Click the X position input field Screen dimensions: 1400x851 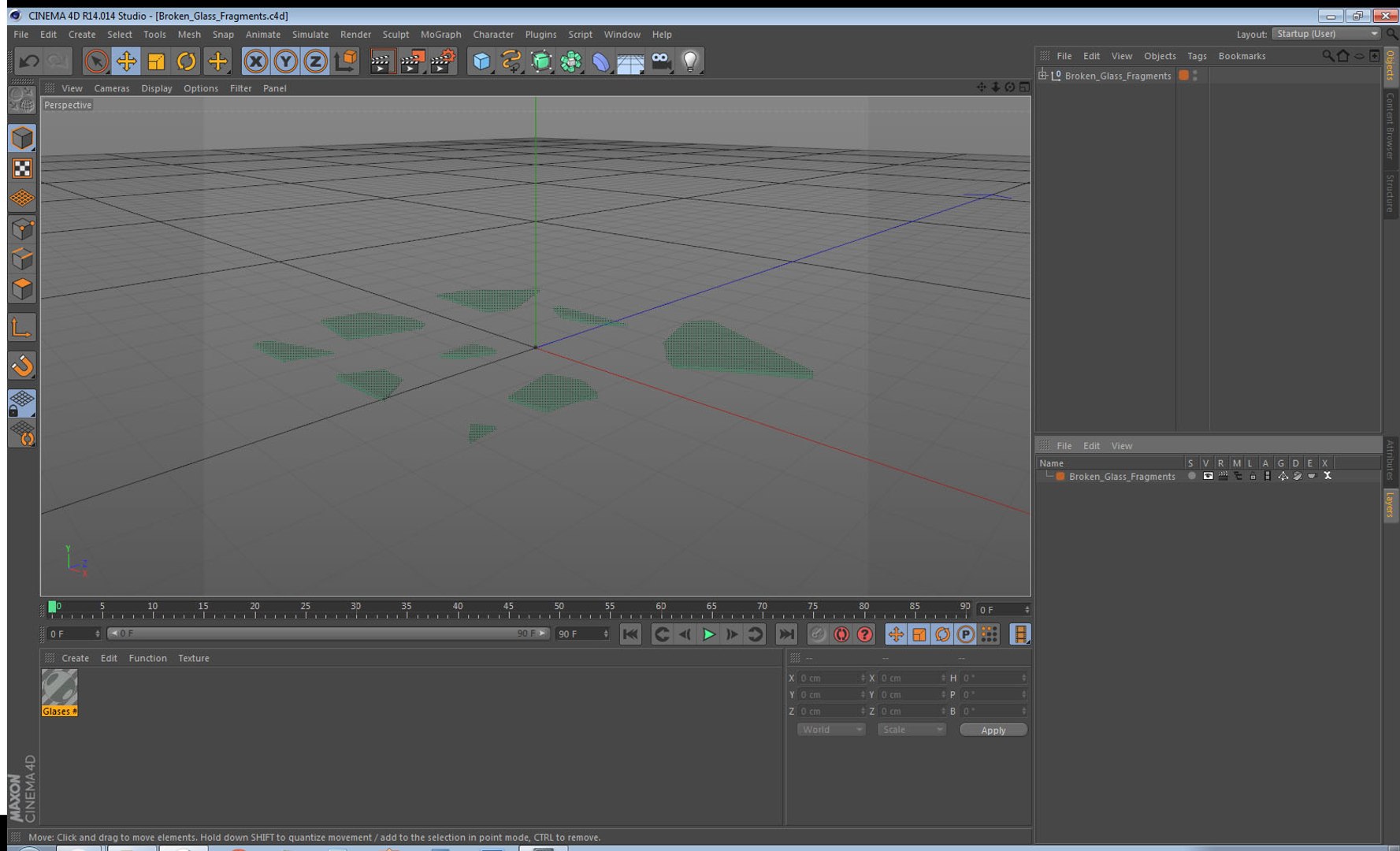831,678
